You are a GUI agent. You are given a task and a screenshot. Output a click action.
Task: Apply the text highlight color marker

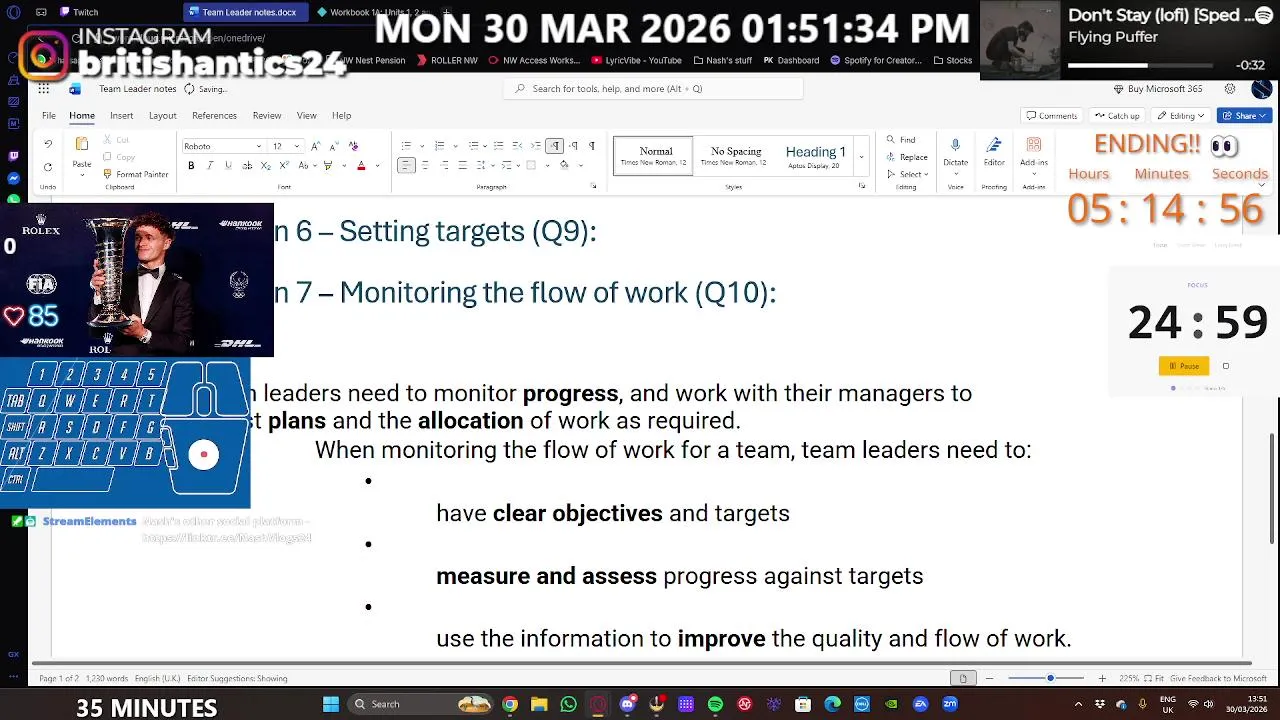coord(327,166)
